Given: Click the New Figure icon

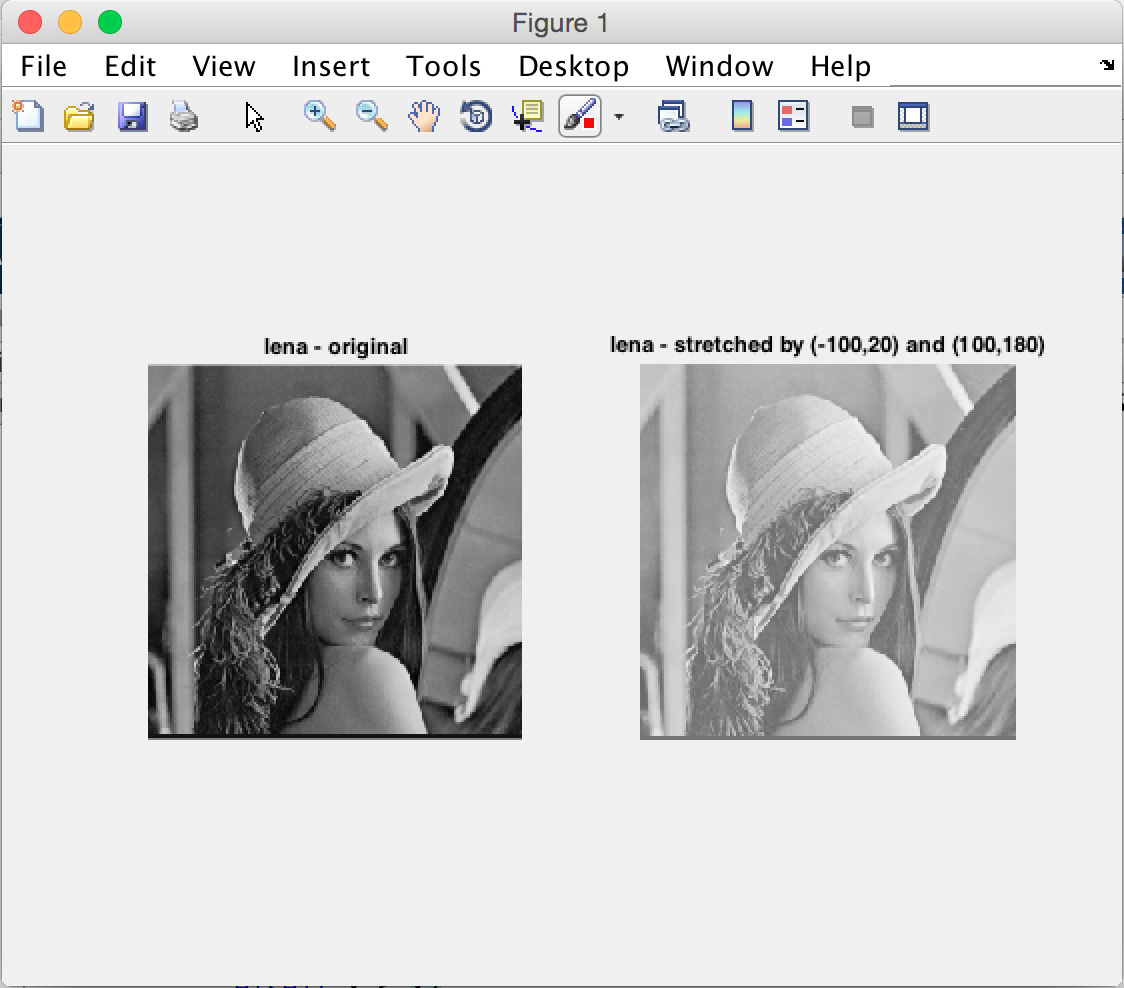Looking at the screenshot, I should coord(29,116).
